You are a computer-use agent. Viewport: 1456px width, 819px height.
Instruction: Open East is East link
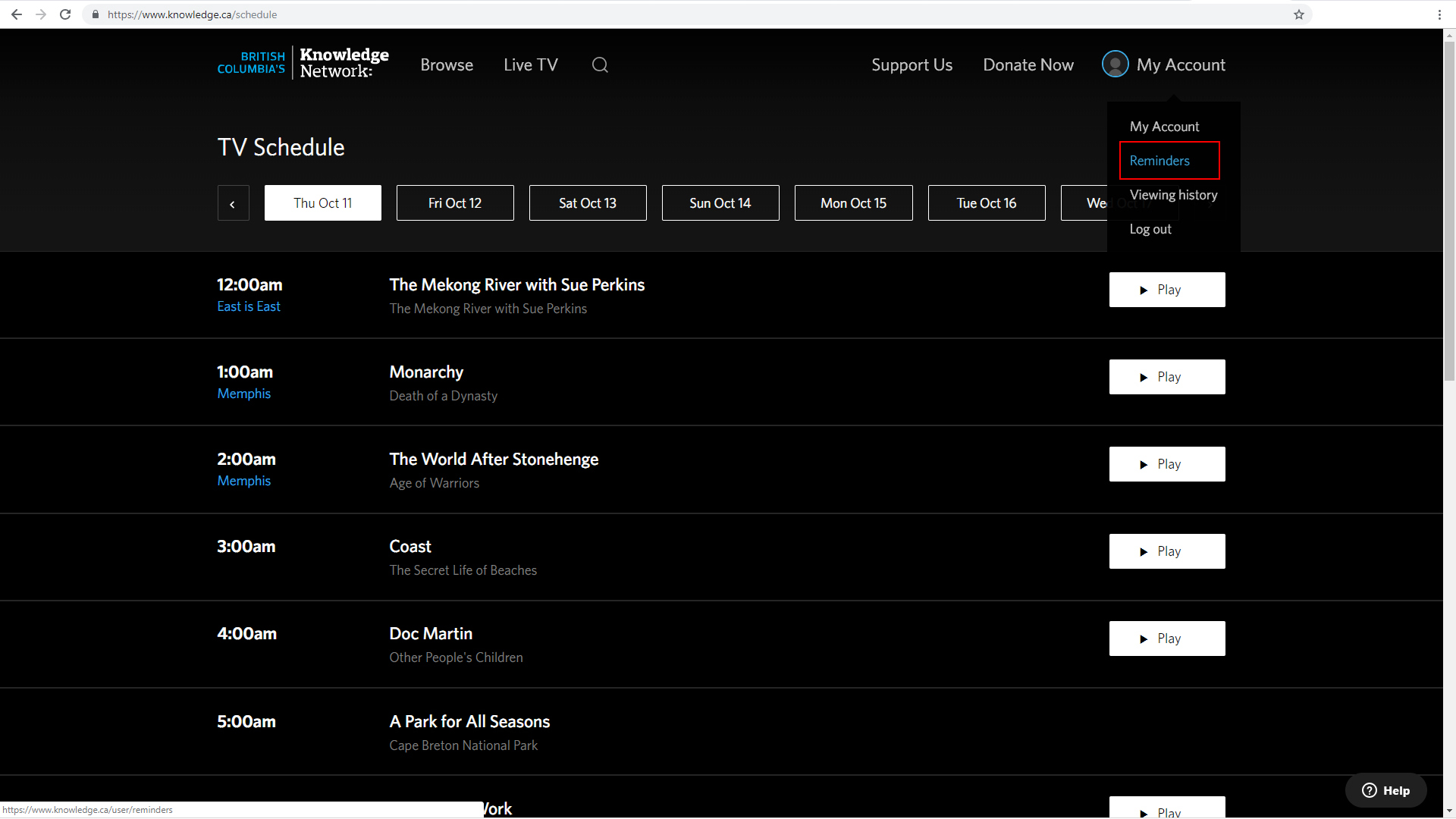click(x=249, y=306)
